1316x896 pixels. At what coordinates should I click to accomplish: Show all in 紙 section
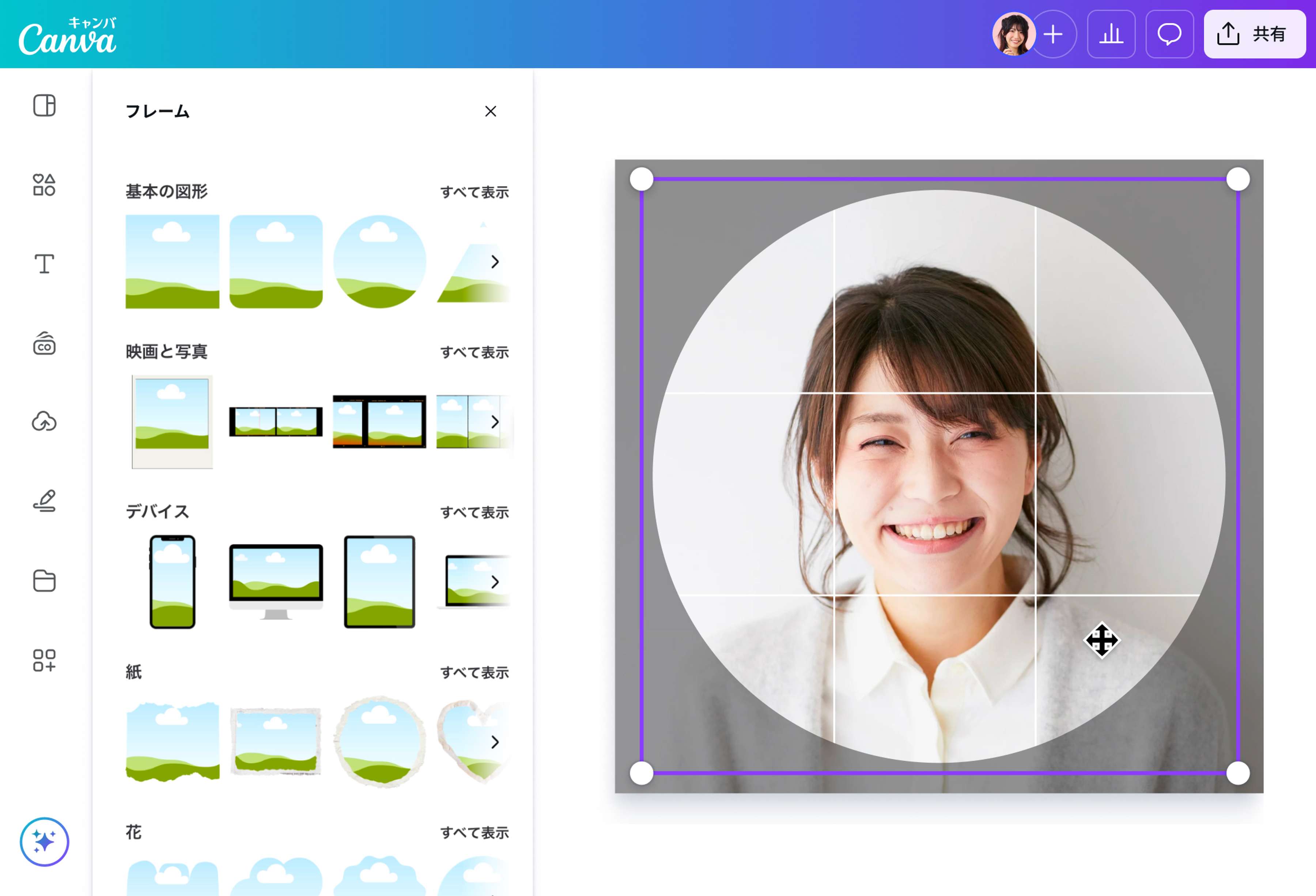(474, 672)
